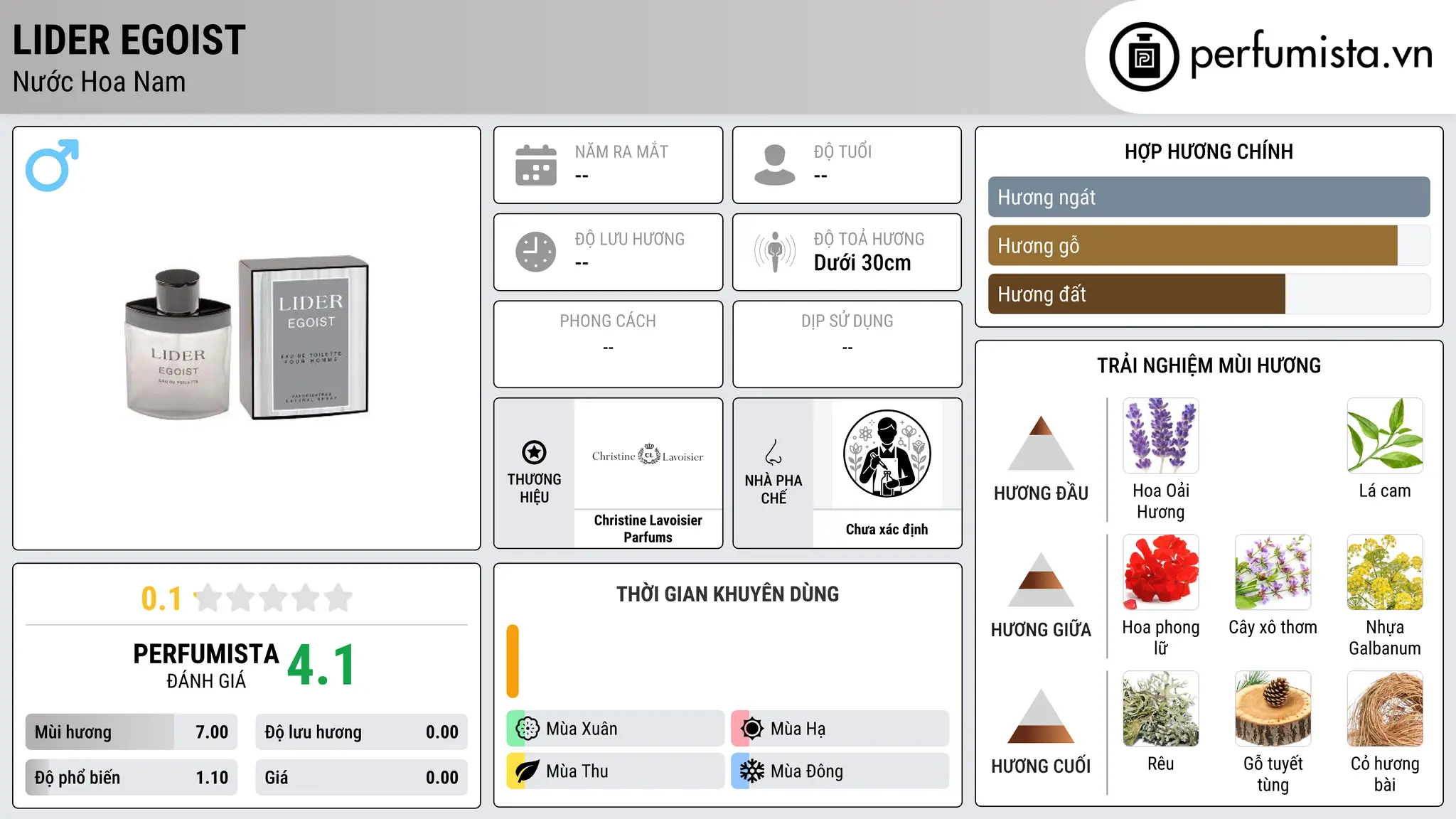Click the perfumista.vn site name

(1312, 53)
